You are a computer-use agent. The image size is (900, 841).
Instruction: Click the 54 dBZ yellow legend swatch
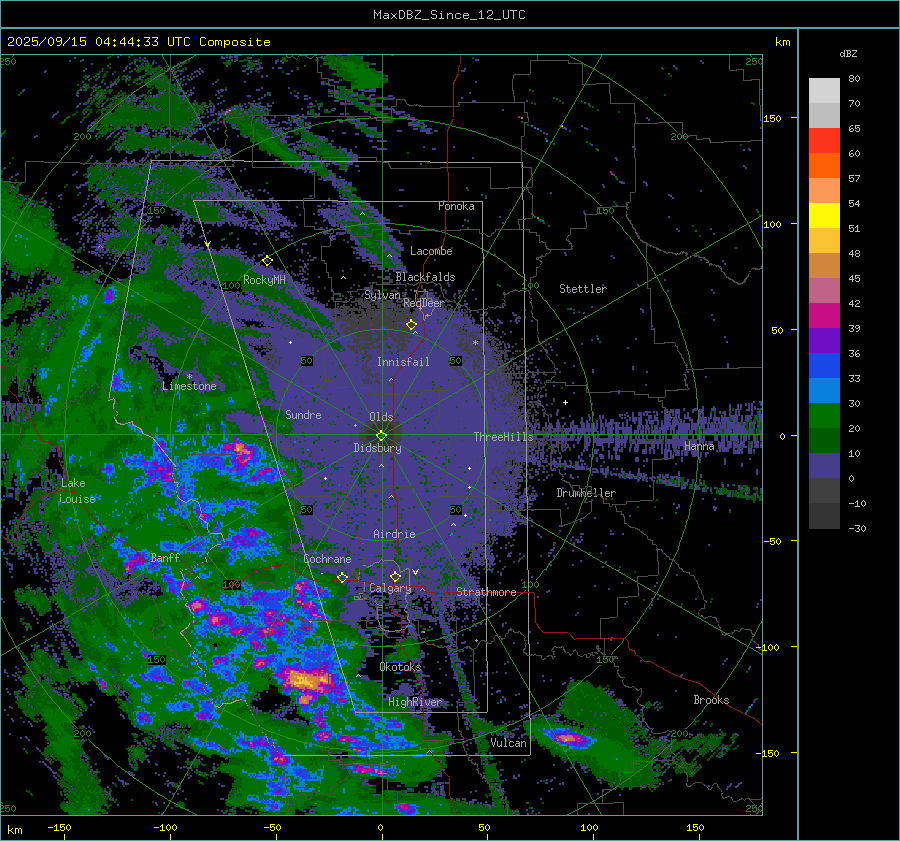pos(824,215)
